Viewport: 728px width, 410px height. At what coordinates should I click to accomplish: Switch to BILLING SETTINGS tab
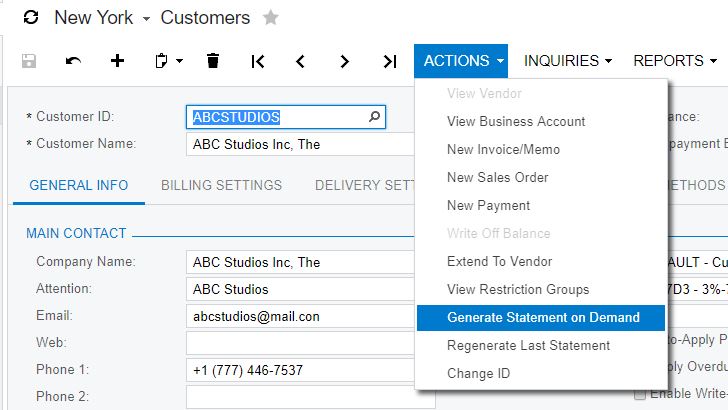[221, 185]
